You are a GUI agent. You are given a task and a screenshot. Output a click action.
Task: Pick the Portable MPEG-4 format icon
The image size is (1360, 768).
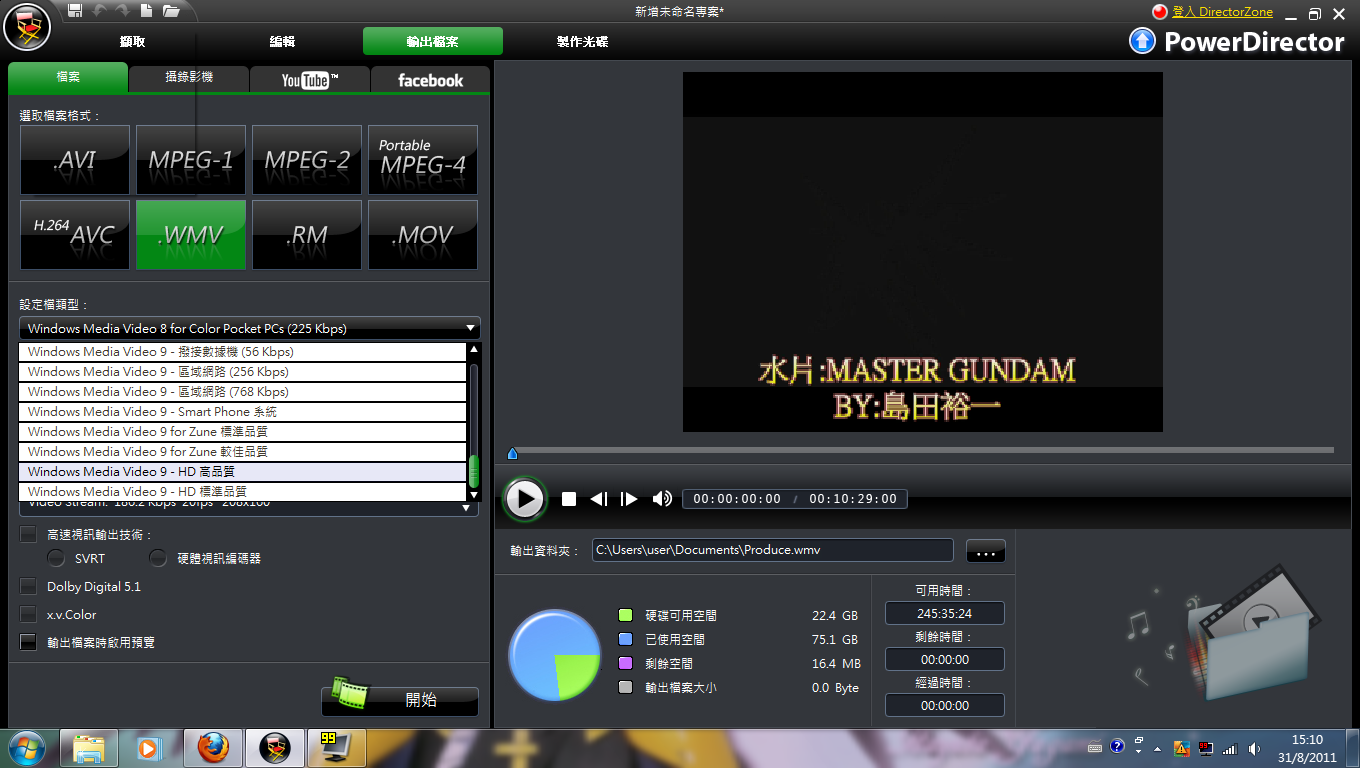422,160
